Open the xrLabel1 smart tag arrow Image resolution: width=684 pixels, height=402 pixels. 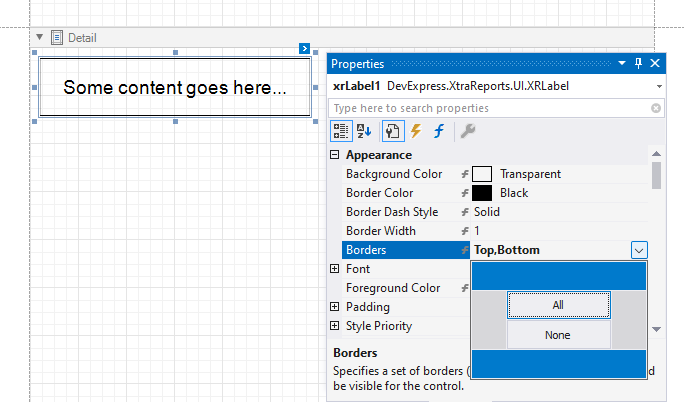[304, 48]
